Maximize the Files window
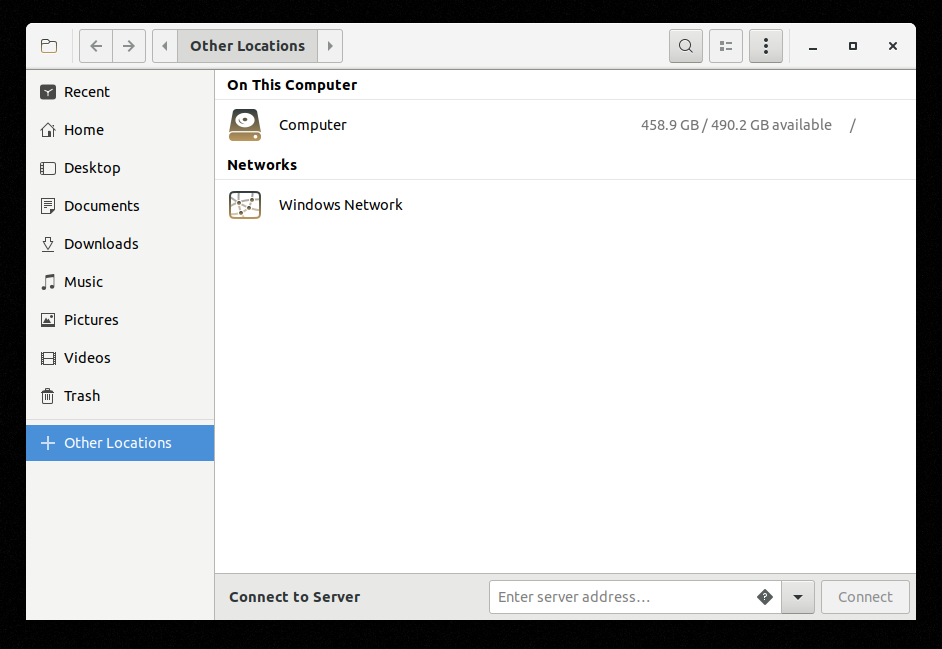This screenshot has height=649, width=942. 852,46
